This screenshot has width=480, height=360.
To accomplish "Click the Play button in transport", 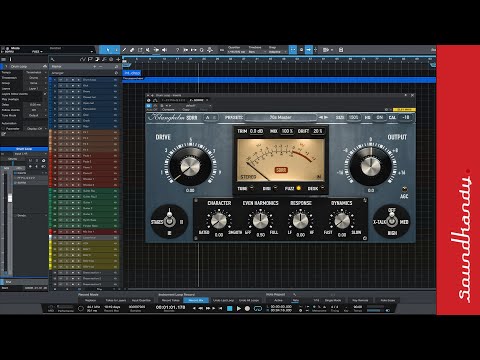I will coord(239,309).
